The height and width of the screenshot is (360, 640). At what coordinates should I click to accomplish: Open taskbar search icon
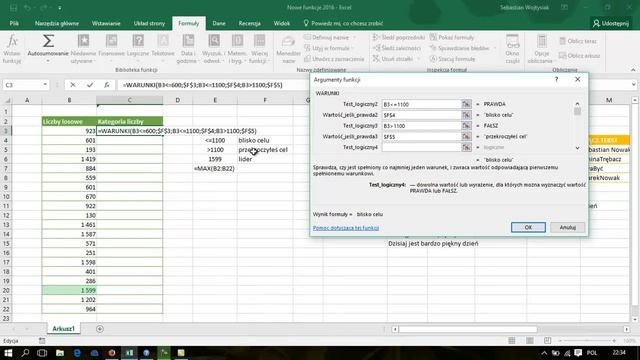[x=25, y=353]
